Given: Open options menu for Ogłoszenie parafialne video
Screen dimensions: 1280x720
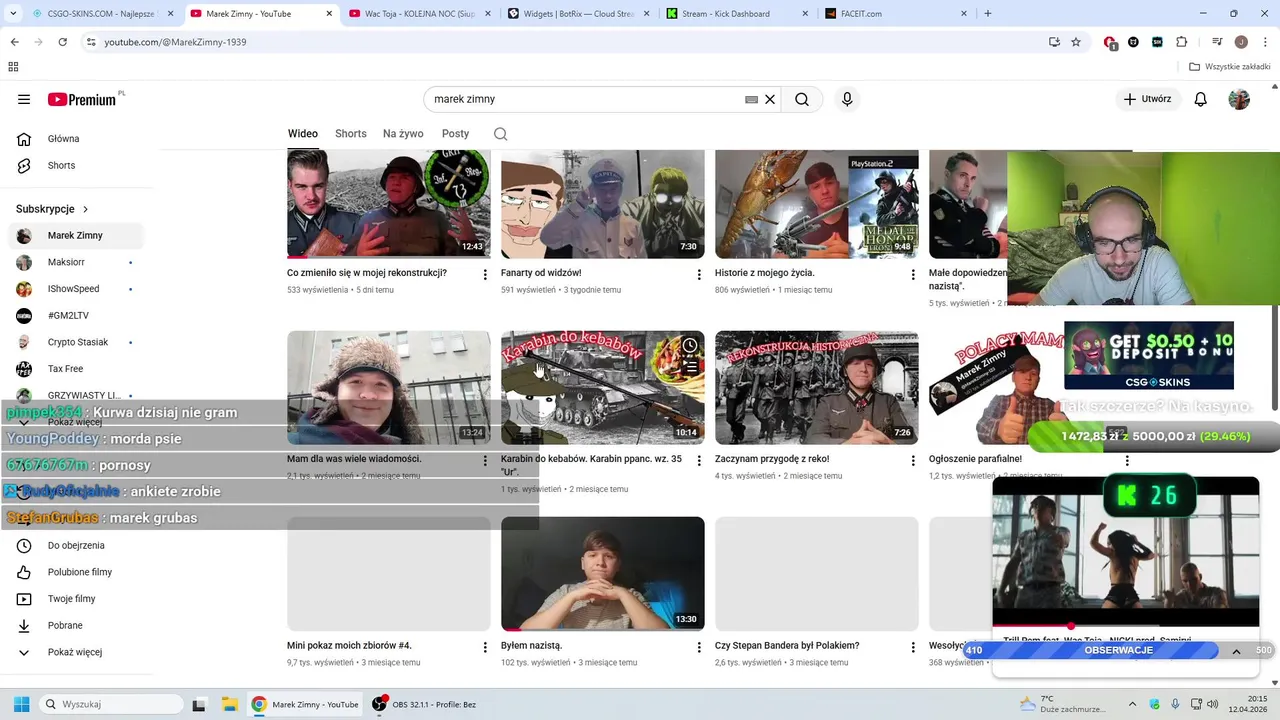Looking at the screenshot, I should (x=1127, y=460).
